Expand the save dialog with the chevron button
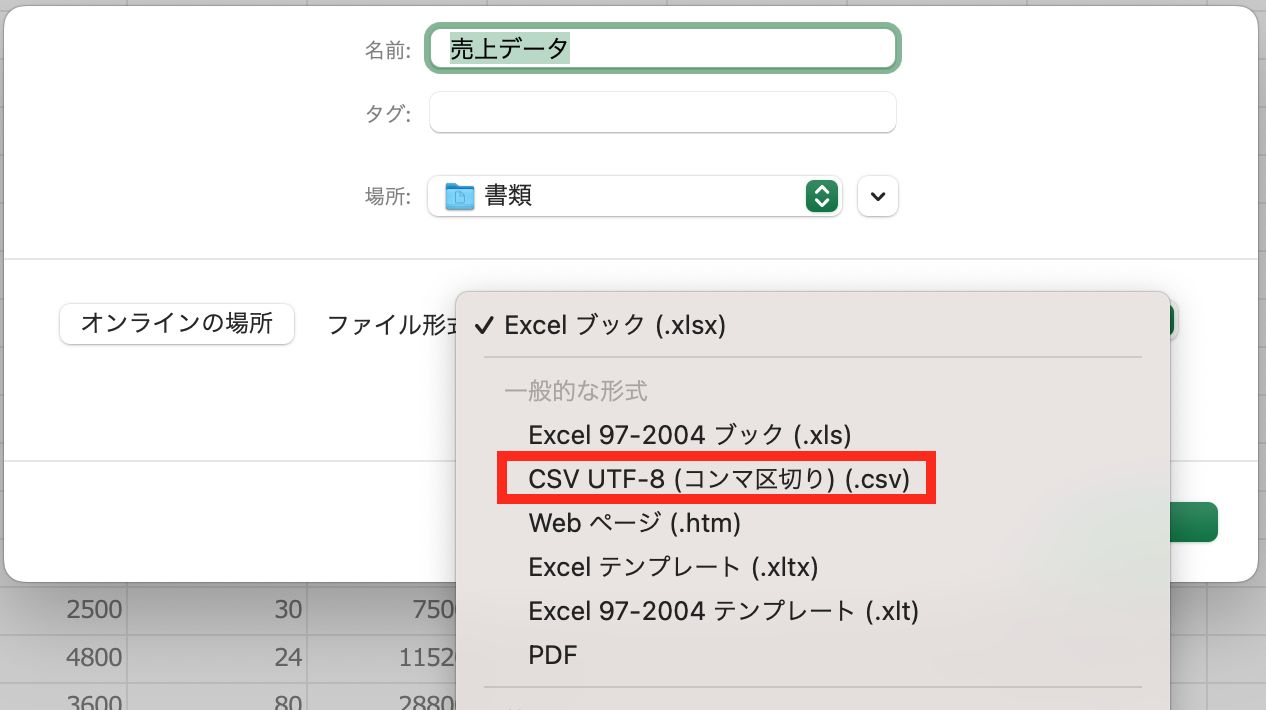The width and height of the screenshot is (1266, 710). (x=878, y=196)
